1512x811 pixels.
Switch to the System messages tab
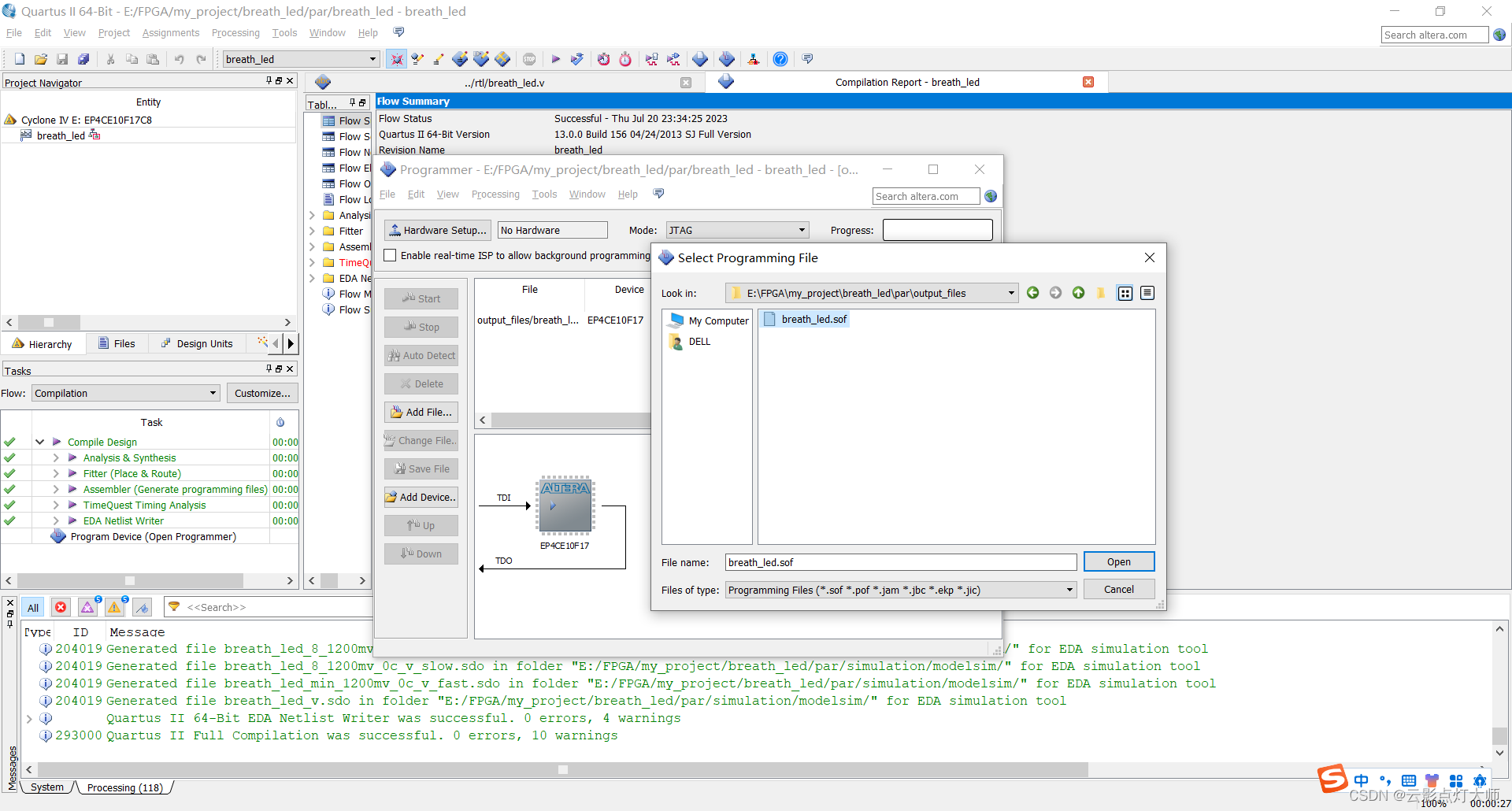point(47,787)
